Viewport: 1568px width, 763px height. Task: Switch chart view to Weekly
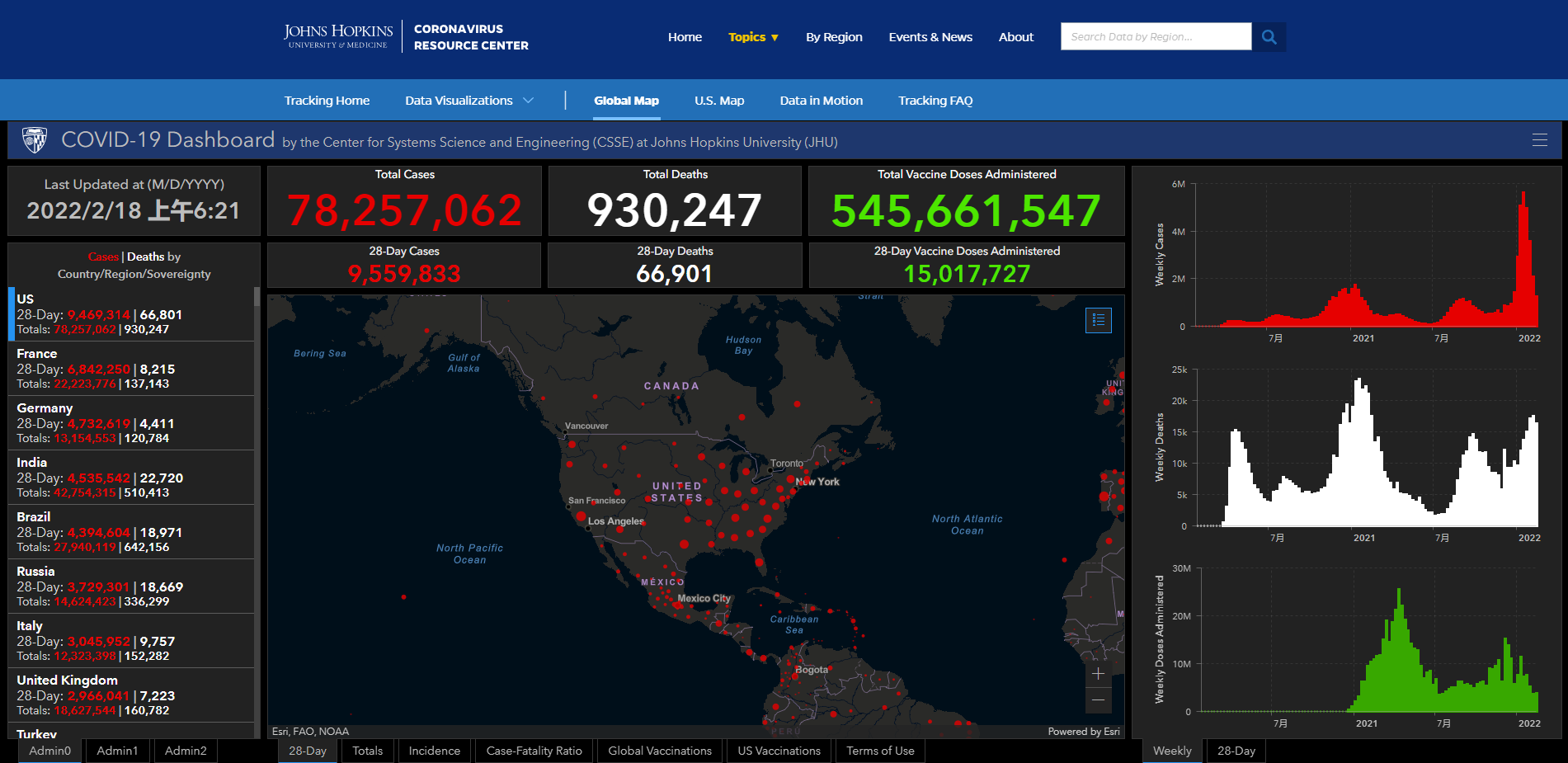[x=1171, y=751]
